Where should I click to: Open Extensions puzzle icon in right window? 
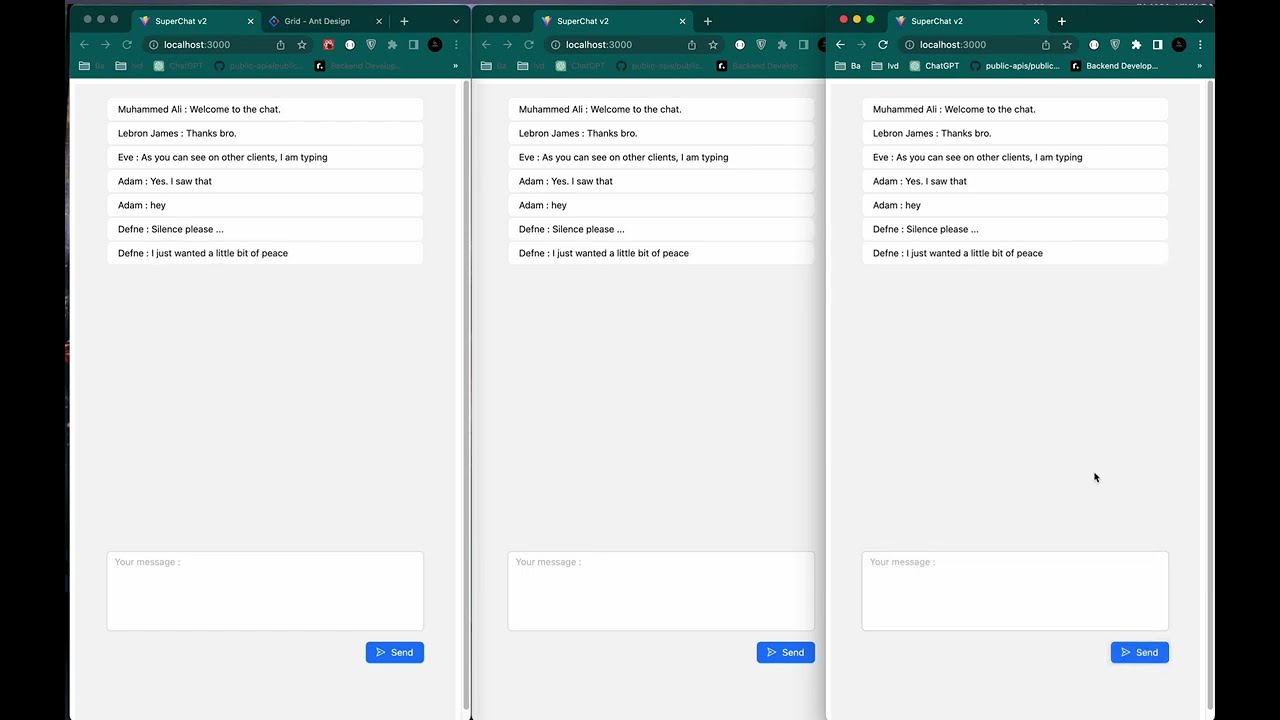(x=1136, y=44)
